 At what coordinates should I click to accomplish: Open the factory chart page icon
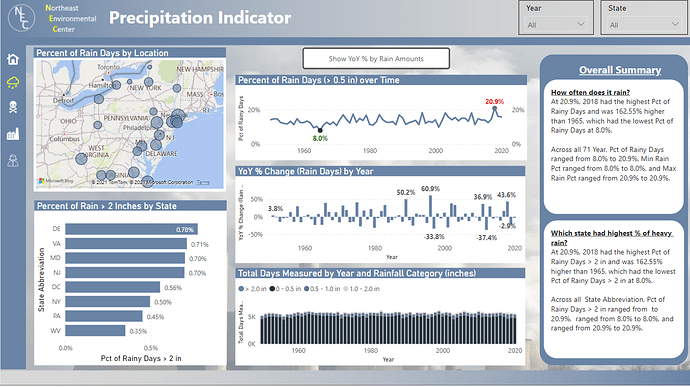click(x=13, y=134)
